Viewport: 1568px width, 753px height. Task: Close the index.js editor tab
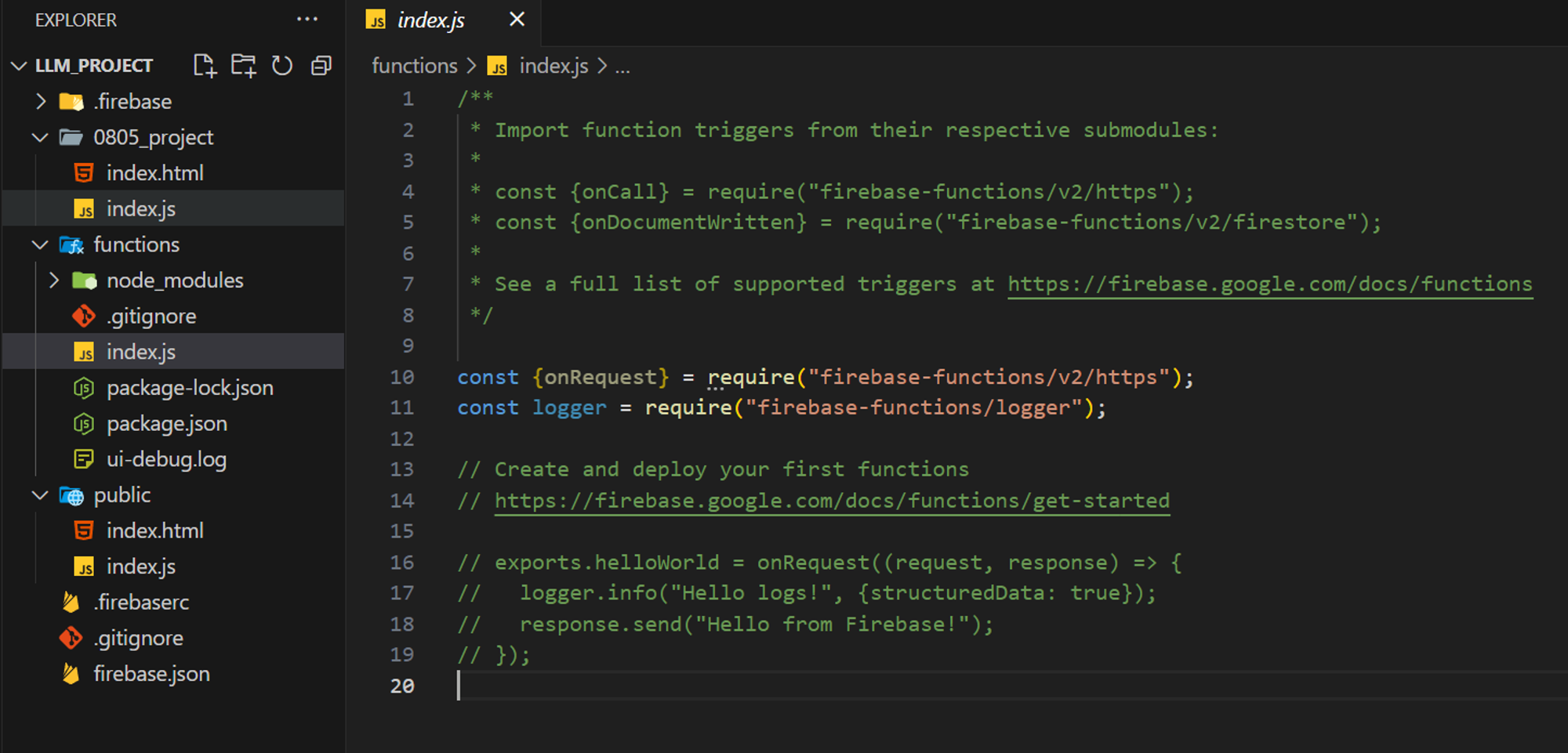click(x=517, y=20)
